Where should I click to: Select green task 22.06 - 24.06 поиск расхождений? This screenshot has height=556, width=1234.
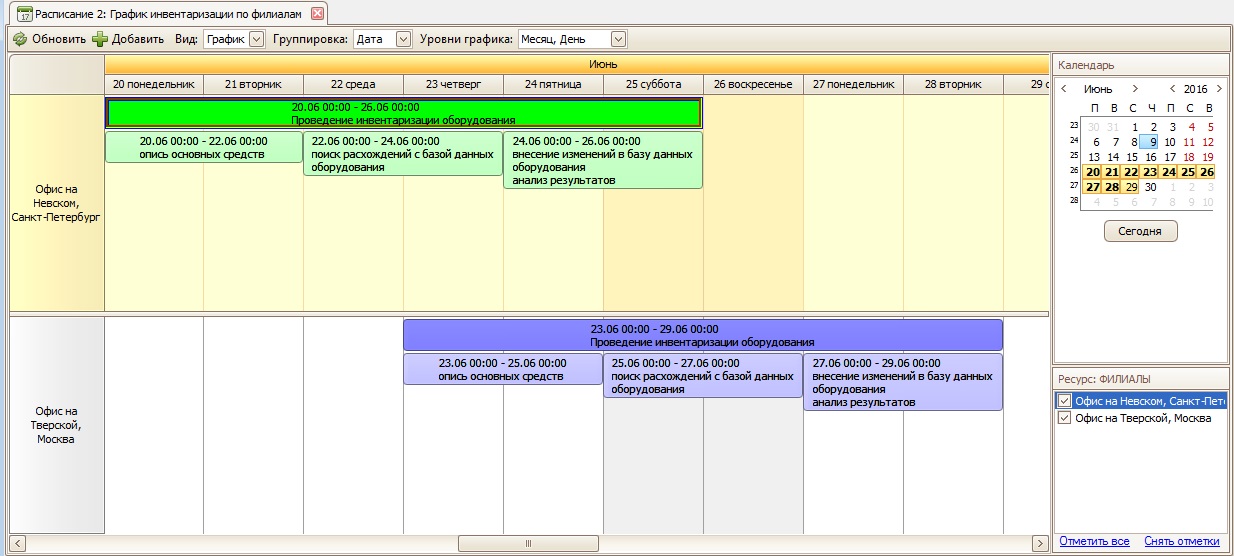(x=403, y=154)
